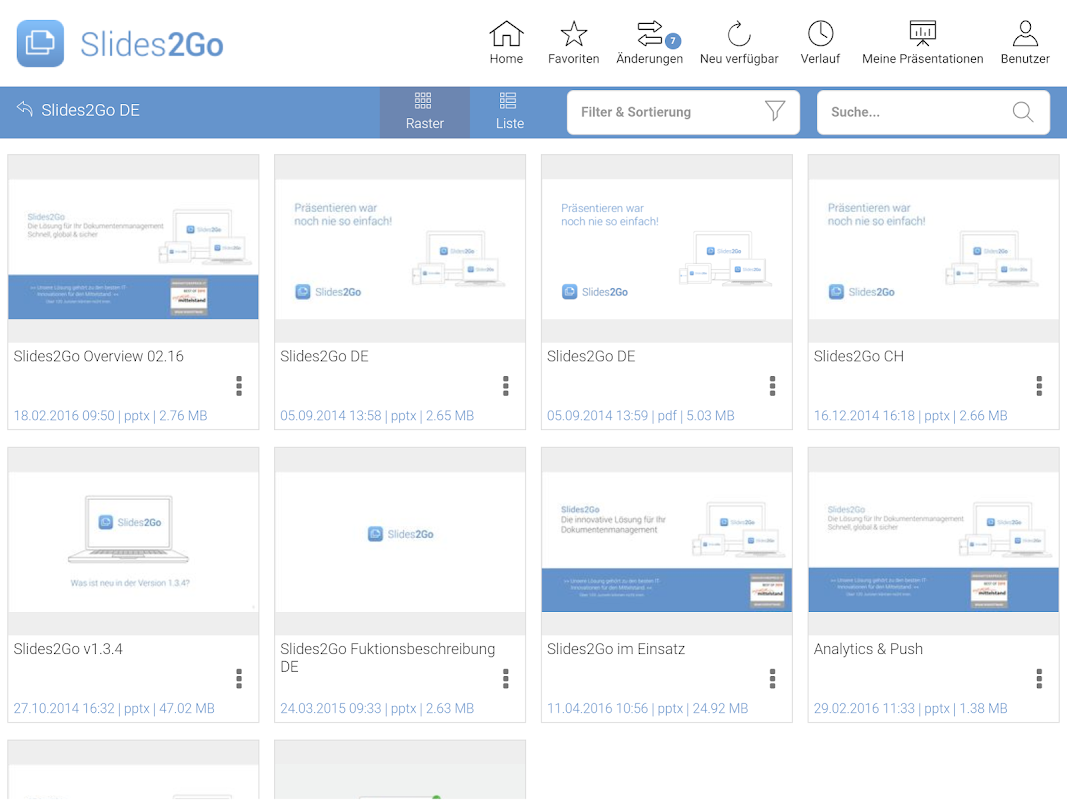Open Slides2Go v1.3.4 thumbnail
Screen dimensions: 1067x800
point(133,541)
